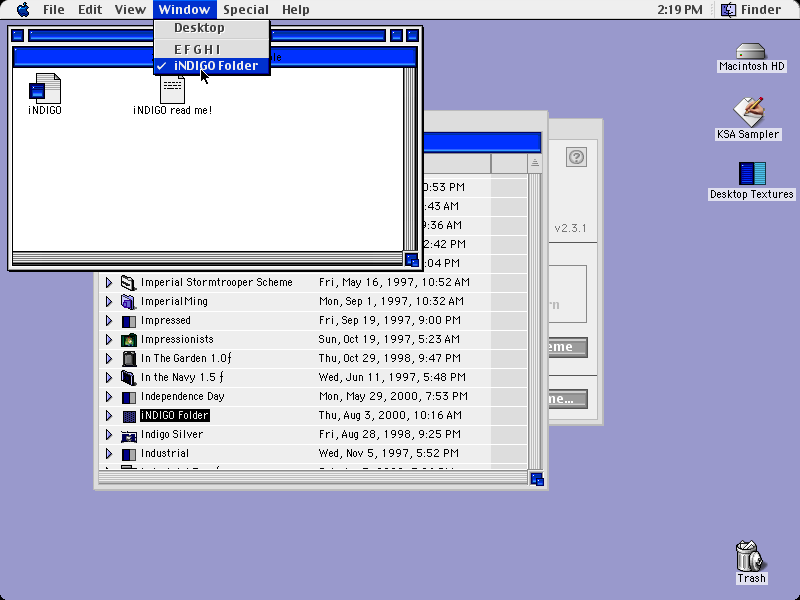800x600 pixels.
Task: Expand the Indigo Silver disclosure triangle
Action: (x=109, y=435)
